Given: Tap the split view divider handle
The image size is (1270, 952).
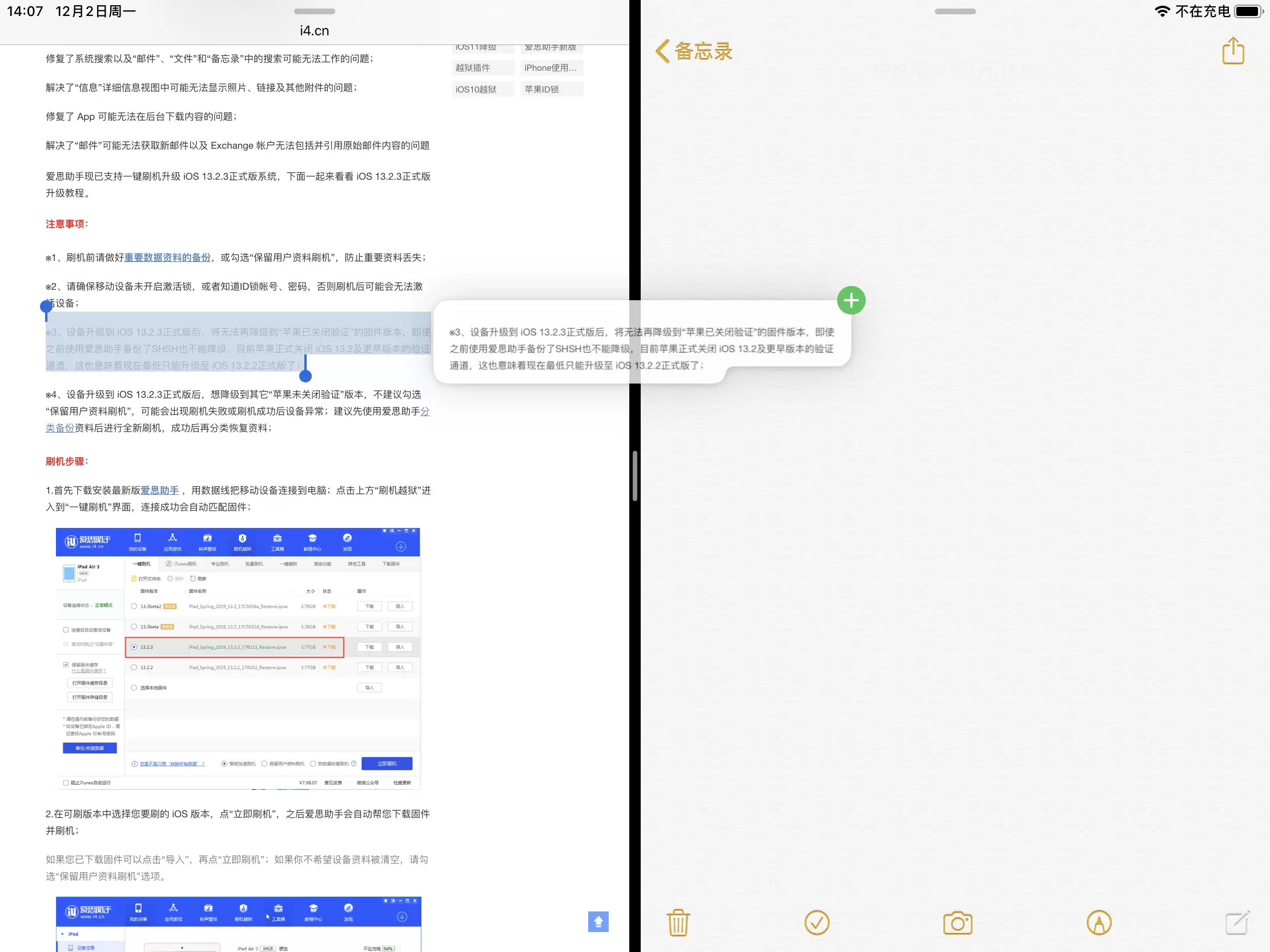Looking at the screenshot, I should (x=635, y=475).
